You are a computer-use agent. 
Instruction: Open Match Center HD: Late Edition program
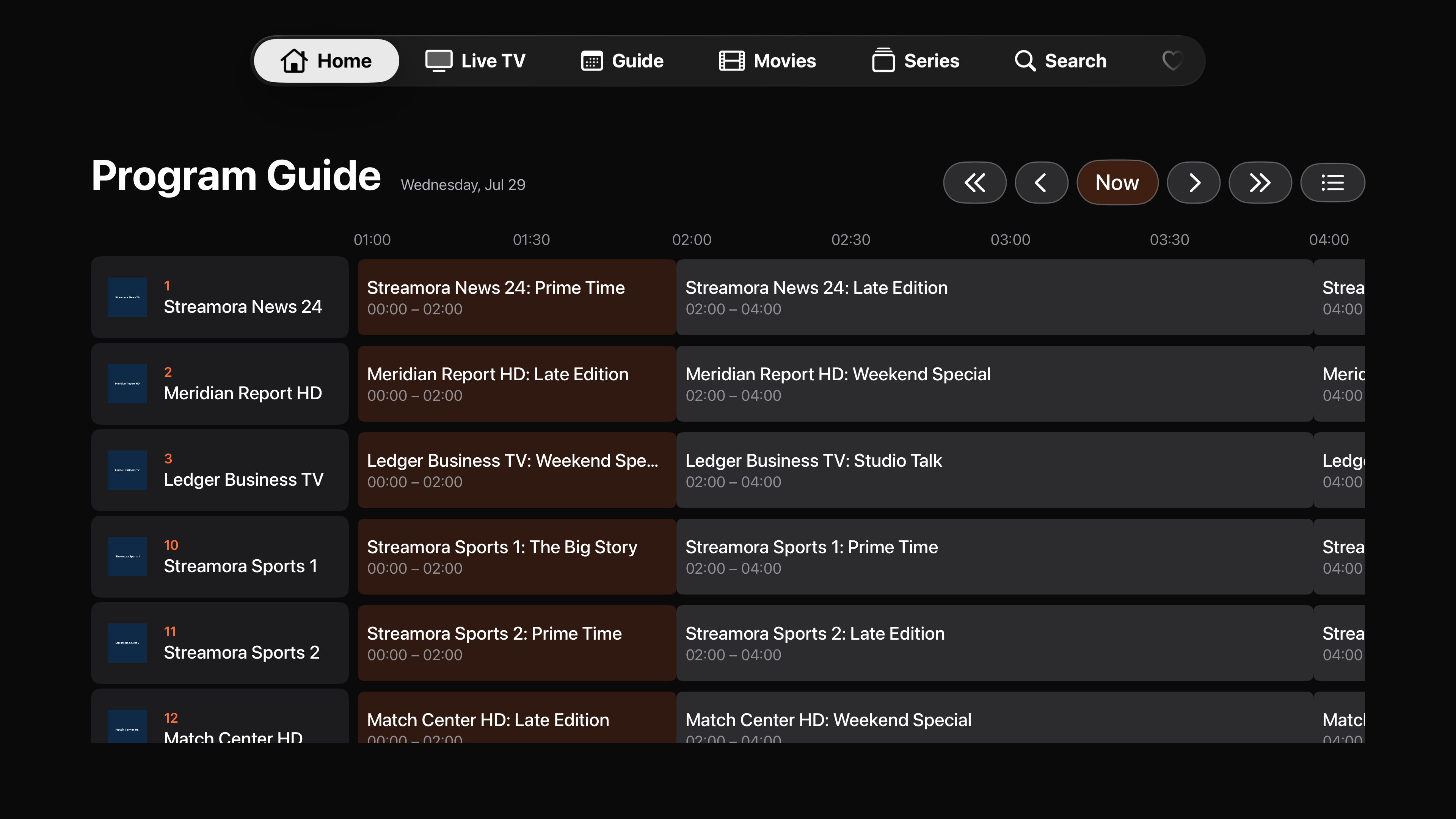[516, 718]
